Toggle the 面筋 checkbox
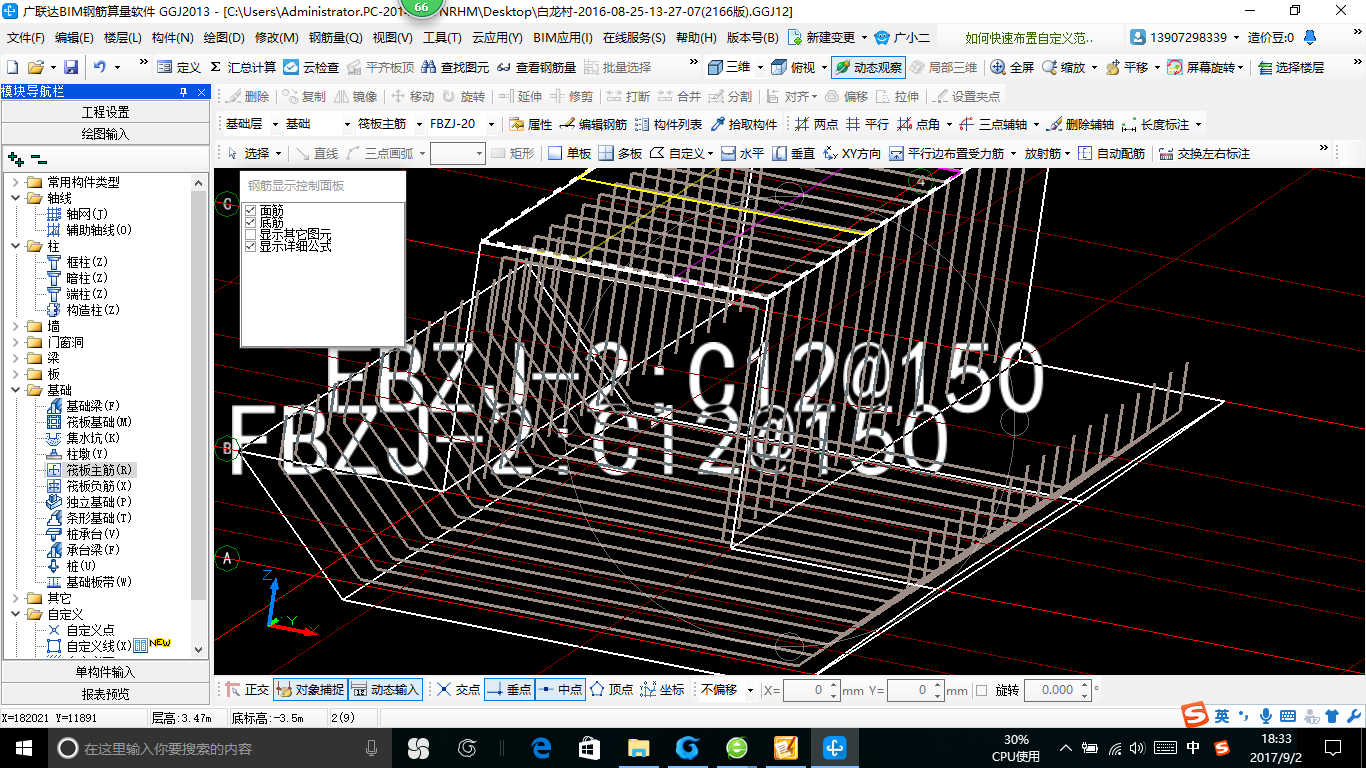This screenshot has width=1366, height=768. 250,211
